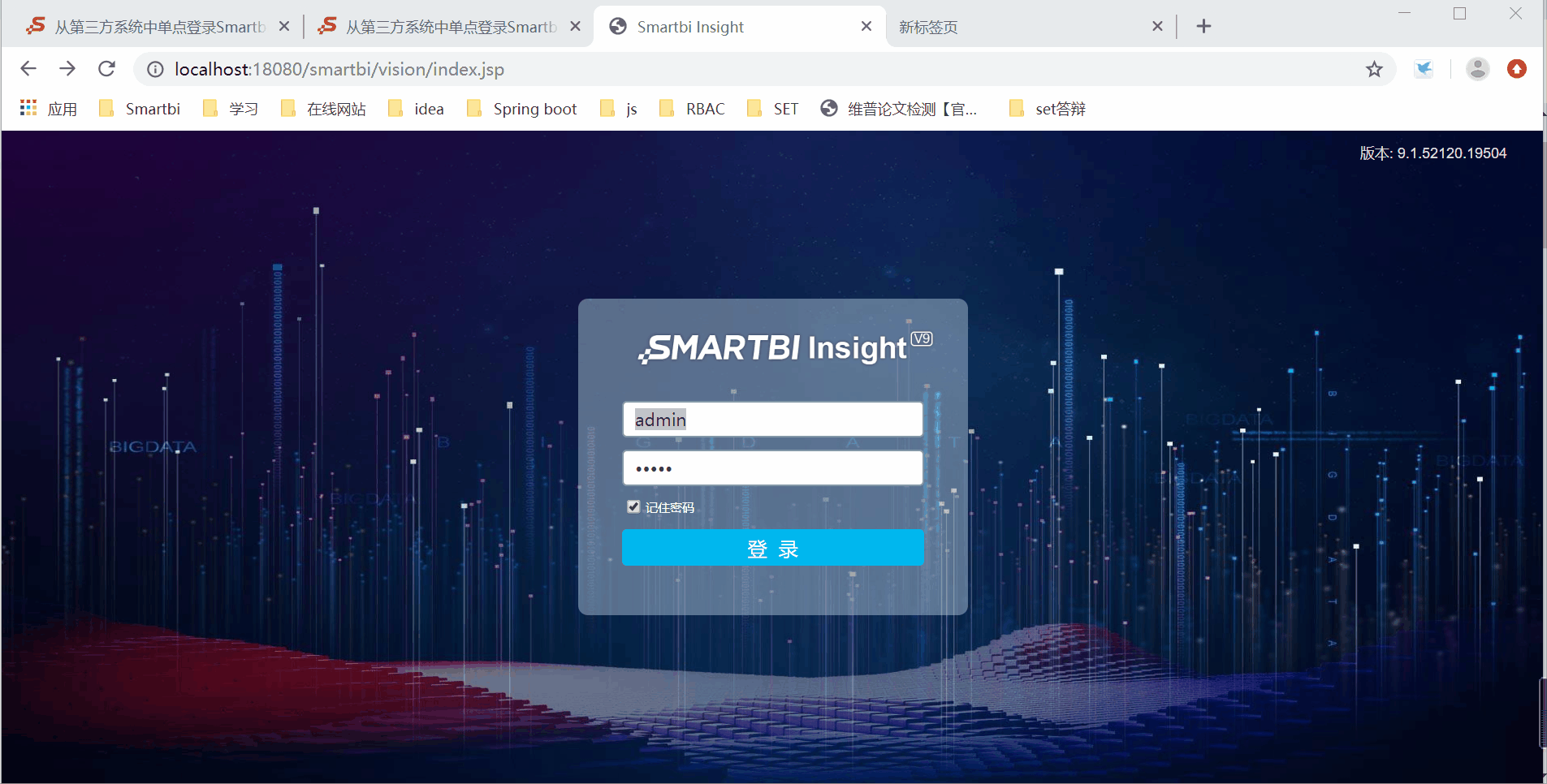
Task: Uncheck the 记住密码 checkbox
Action: pos(633,507)
